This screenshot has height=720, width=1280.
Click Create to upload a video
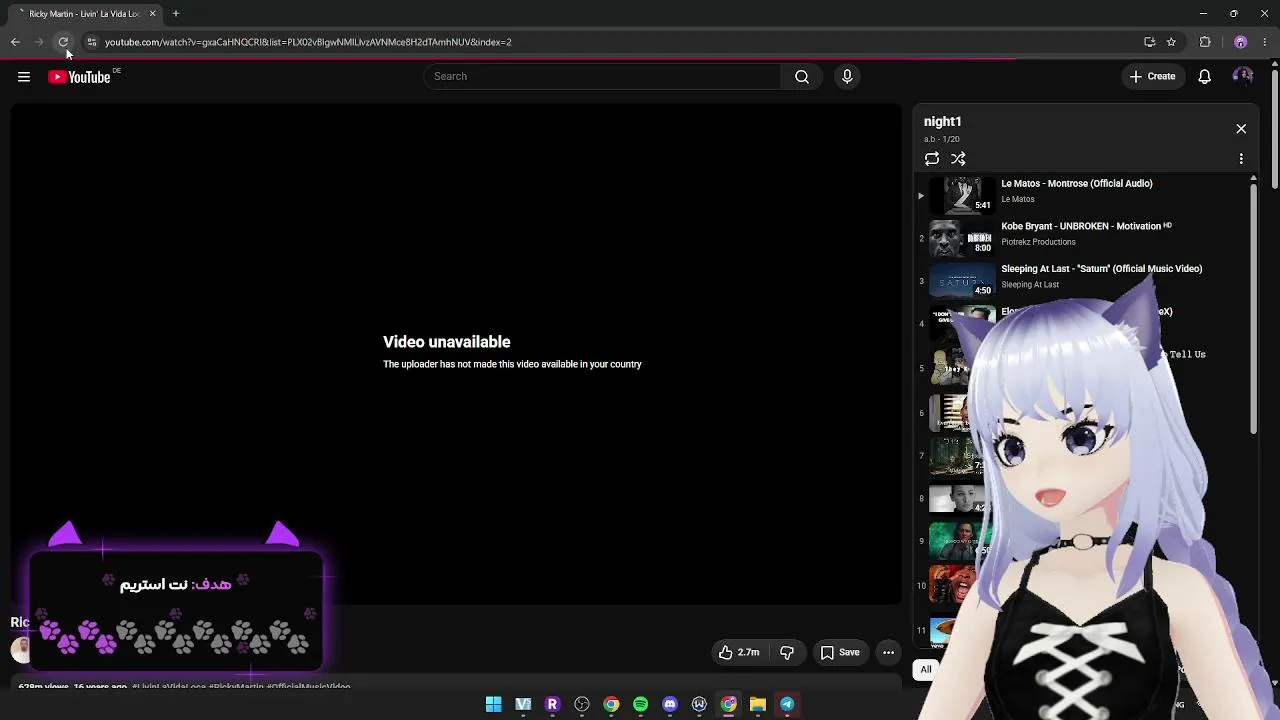1153,77
